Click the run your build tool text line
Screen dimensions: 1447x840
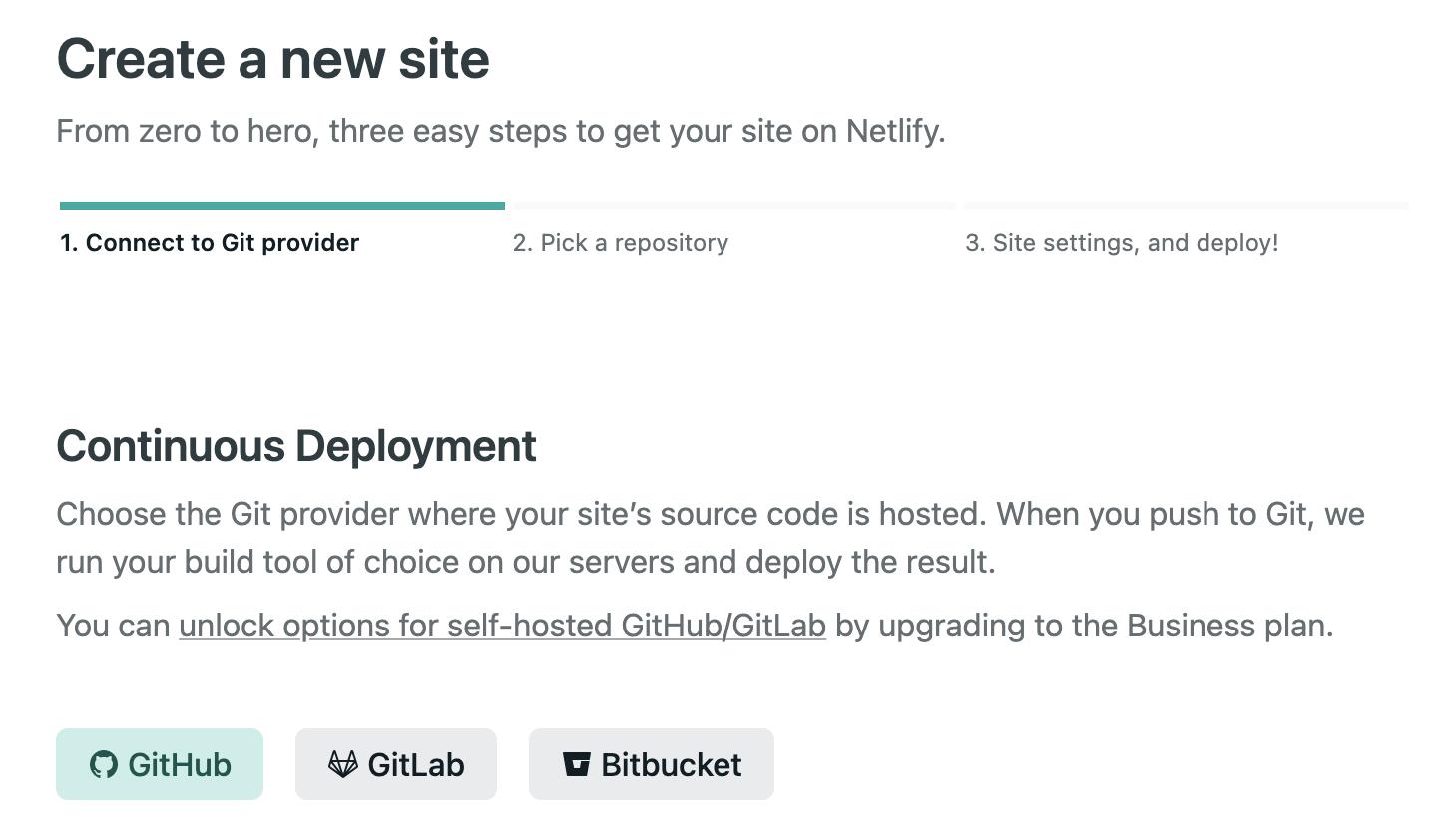[x=526, y=562]
